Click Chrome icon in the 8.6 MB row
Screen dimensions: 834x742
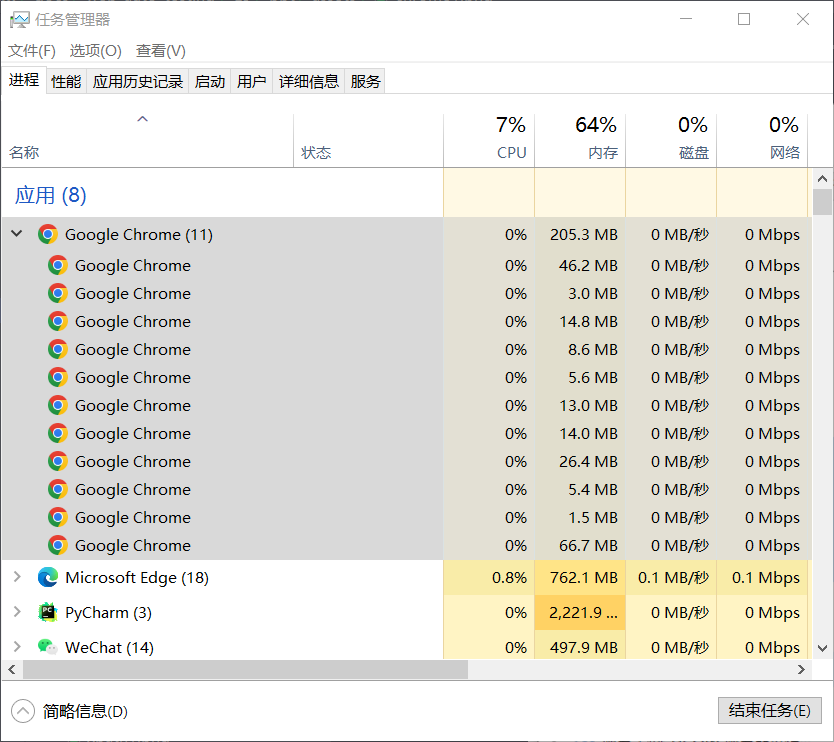point(57,349)
